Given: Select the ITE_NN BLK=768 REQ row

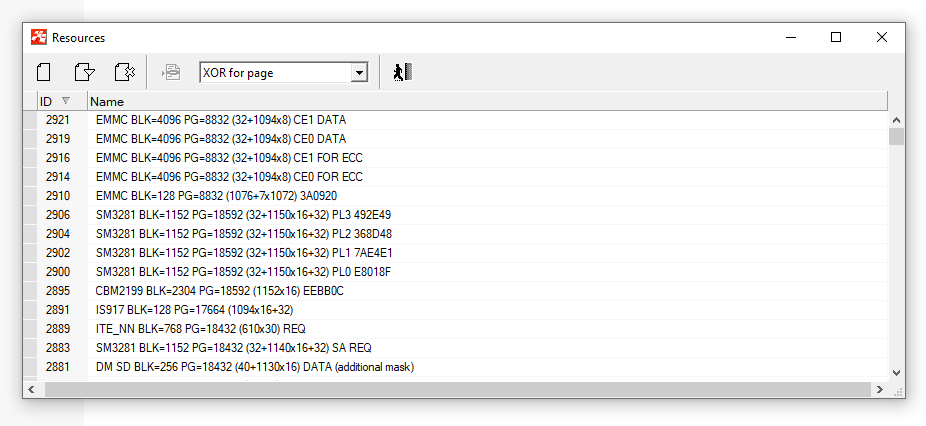Looking at the screenshot, I should click(198, 329).
